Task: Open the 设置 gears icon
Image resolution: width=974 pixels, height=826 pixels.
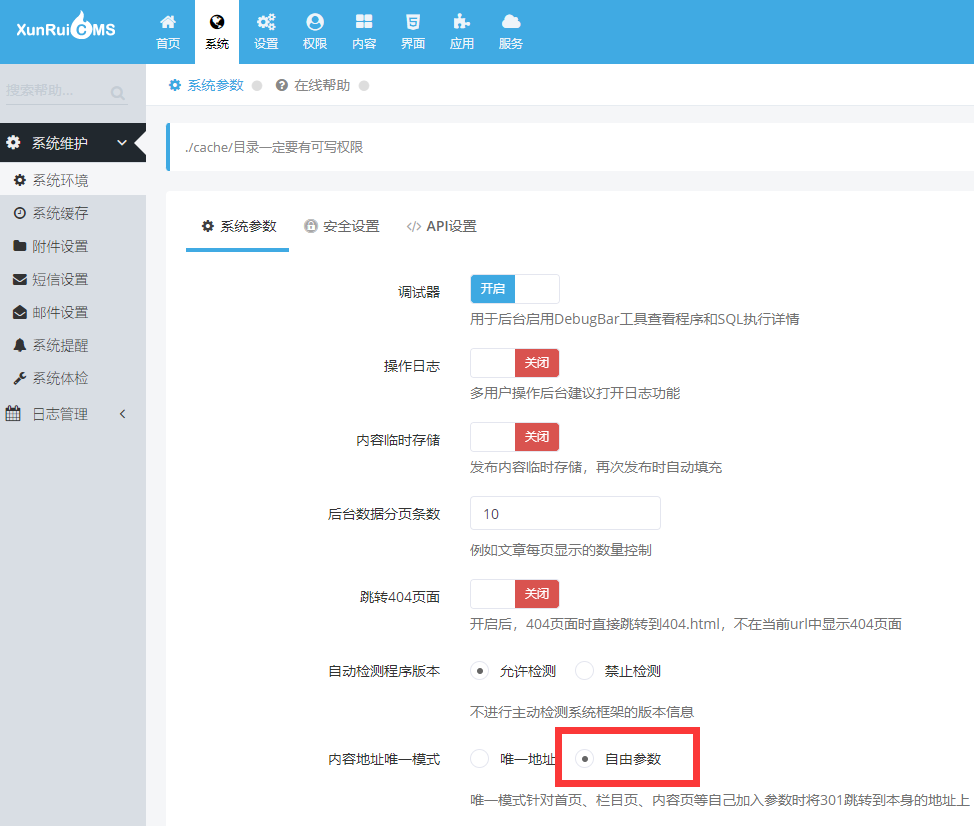Action: (266, 22)
